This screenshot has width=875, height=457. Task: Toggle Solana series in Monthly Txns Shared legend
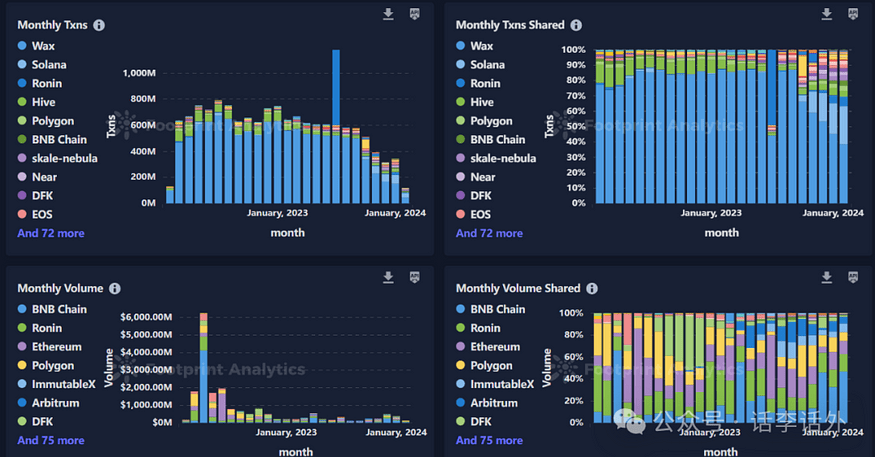click(x=487, y=65)
